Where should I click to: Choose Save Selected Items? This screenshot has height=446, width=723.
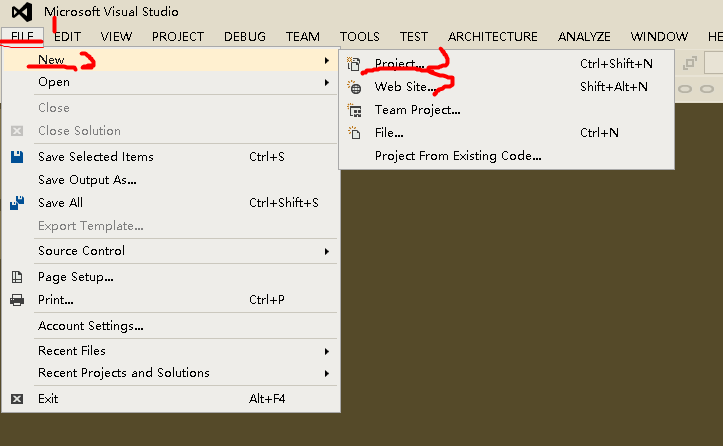click(x=171, y=157)
